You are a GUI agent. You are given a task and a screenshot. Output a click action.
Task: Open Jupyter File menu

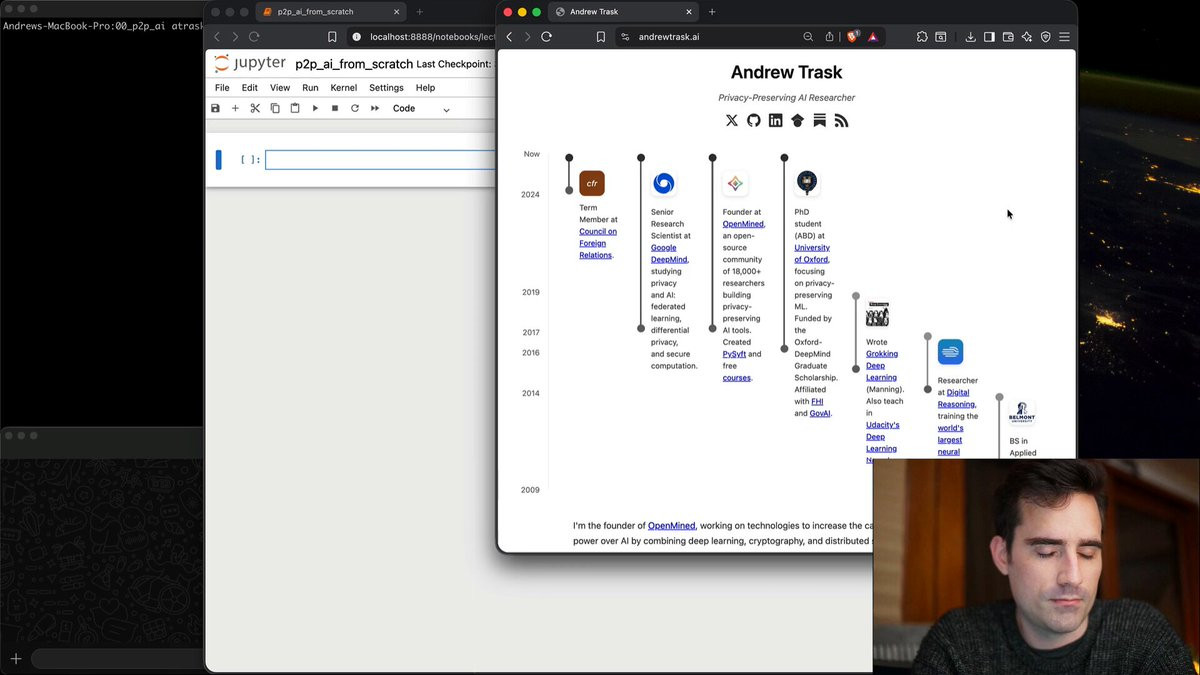pos(222,88)
